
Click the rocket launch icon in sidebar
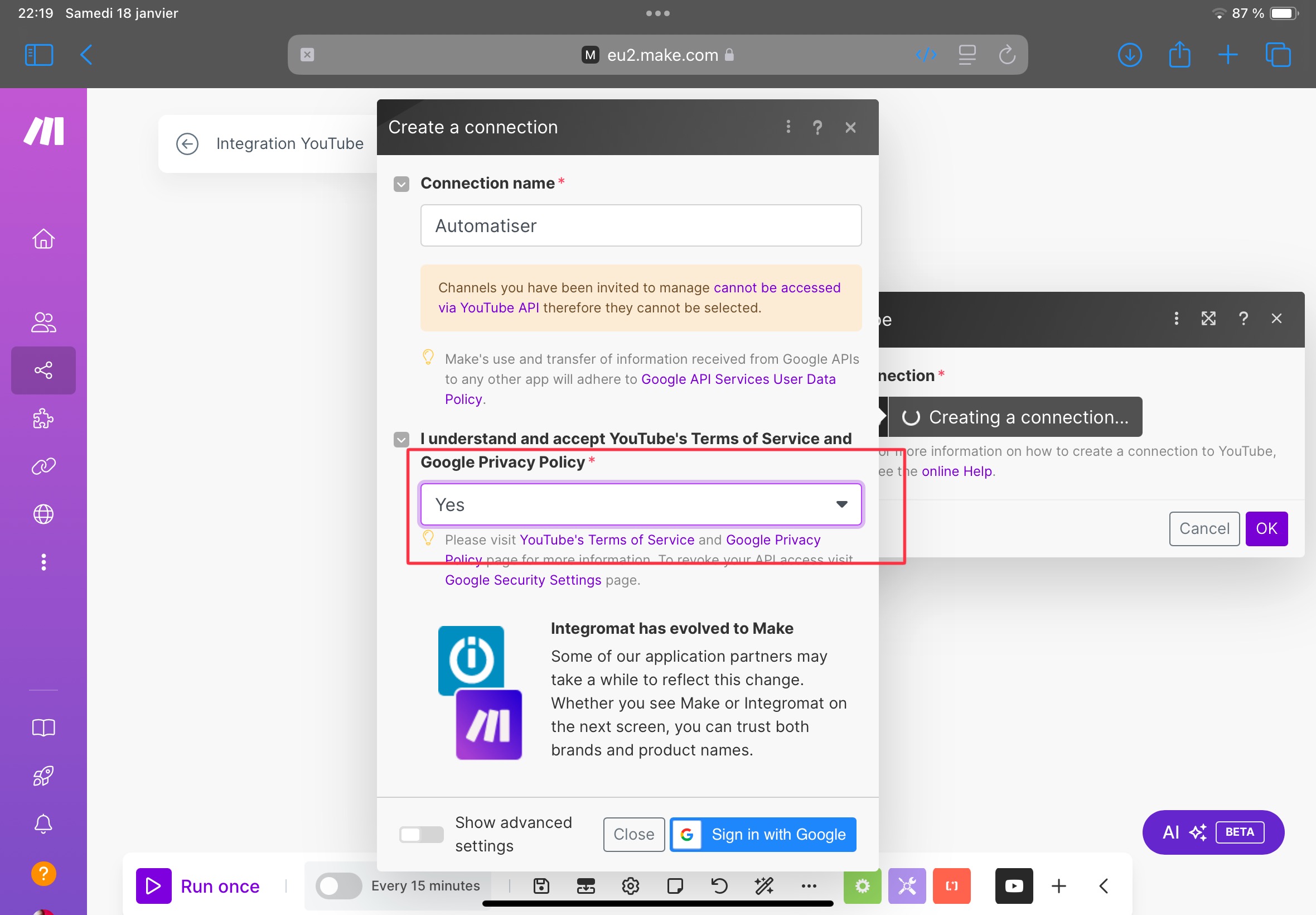(44, 776)
